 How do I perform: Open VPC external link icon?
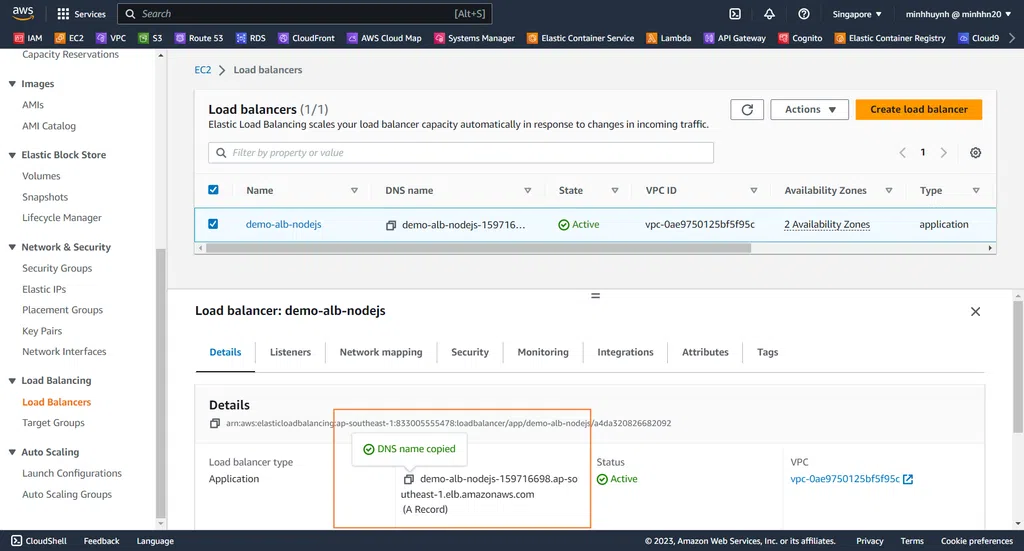pyautogui.click(x=908, y=479)
